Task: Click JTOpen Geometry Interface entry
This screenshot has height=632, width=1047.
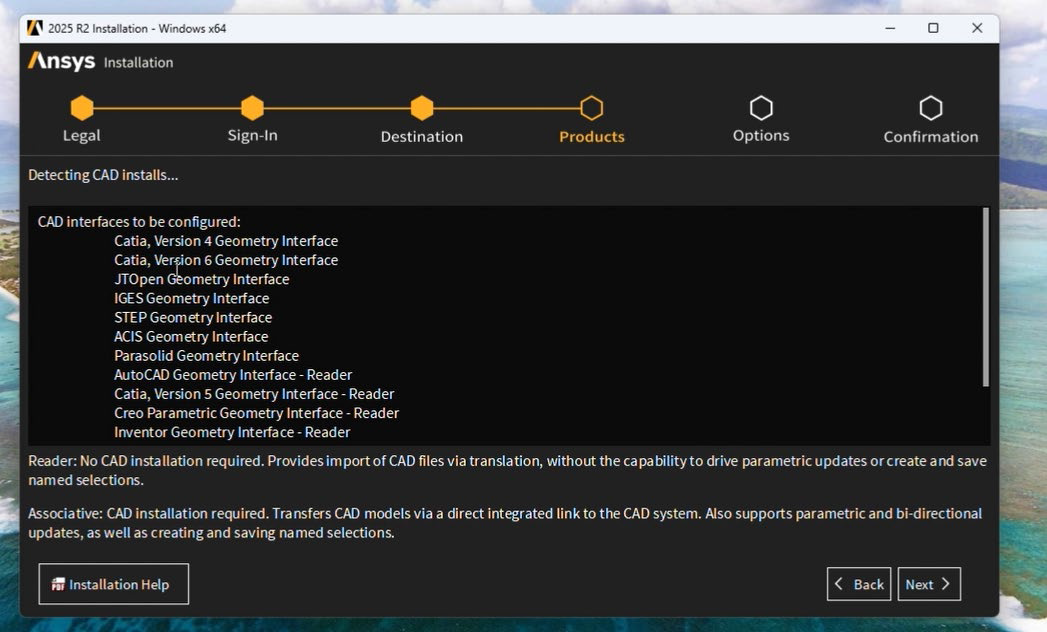Action: [202, 279]
